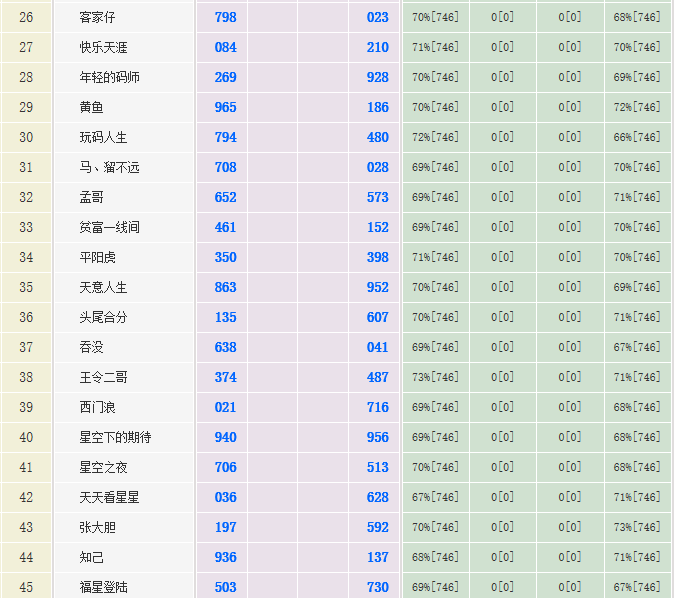This screenshot has height=598, width=675.
Task: Select the number 965 next to 黄鱼
Action: 226,107
